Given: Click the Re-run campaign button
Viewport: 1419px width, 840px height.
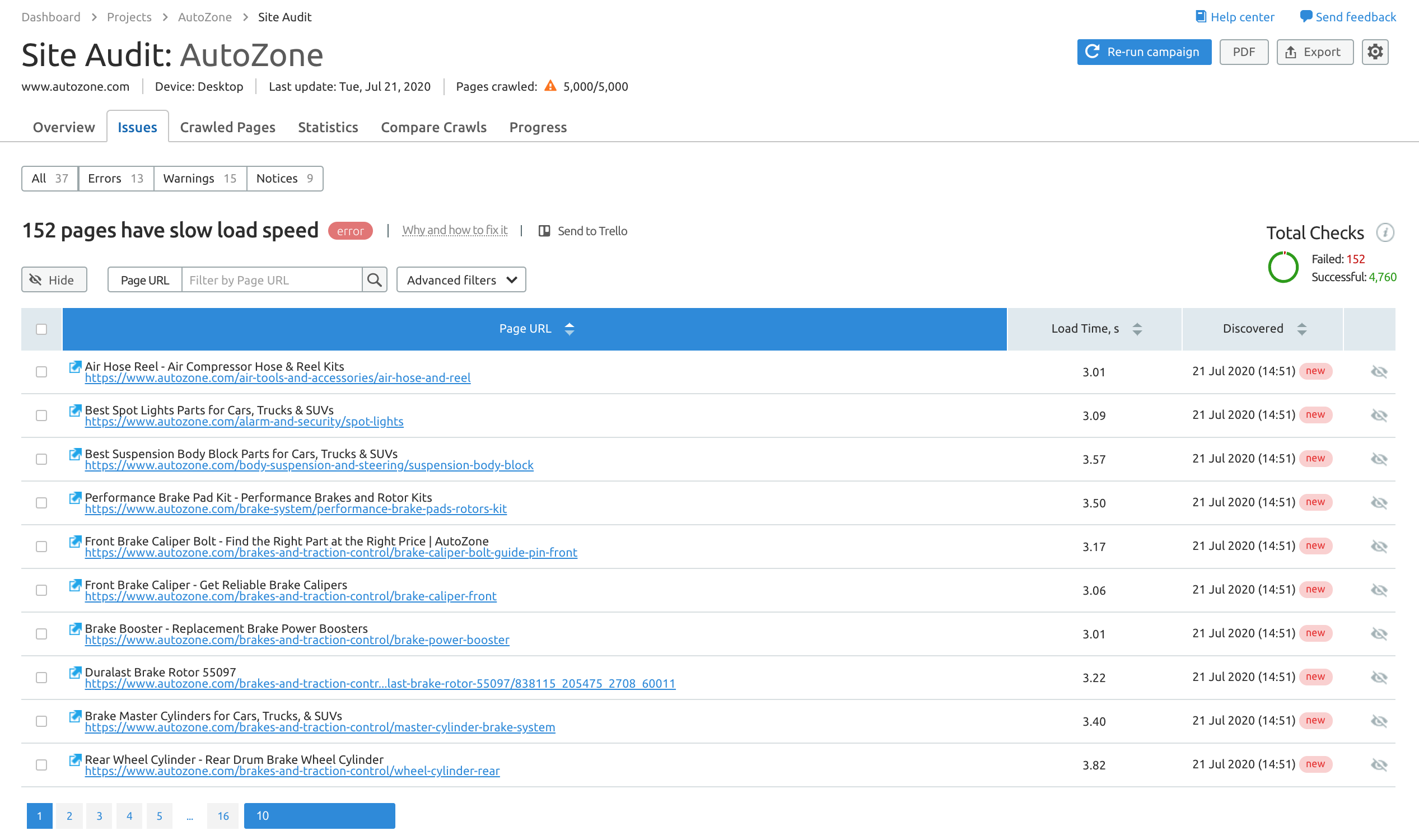Looking at the screenshot, I should point(1144,52).
